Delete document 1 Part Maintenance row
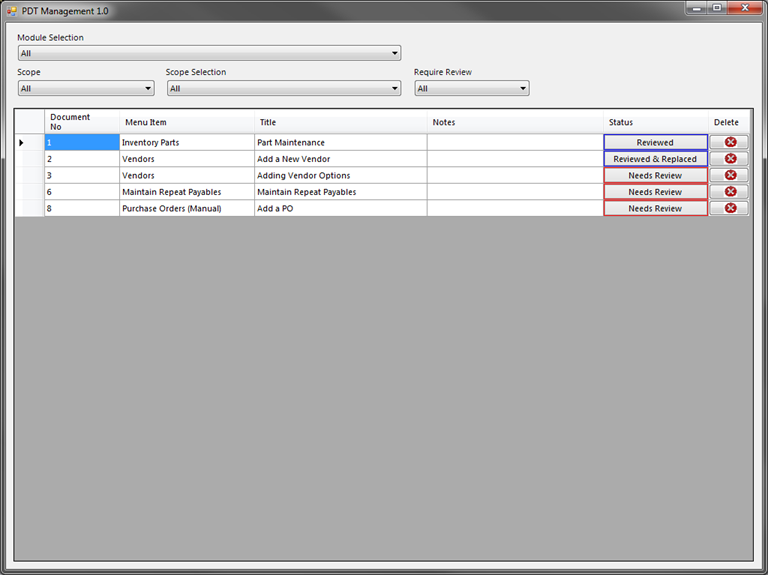 [x=729, y=142]
